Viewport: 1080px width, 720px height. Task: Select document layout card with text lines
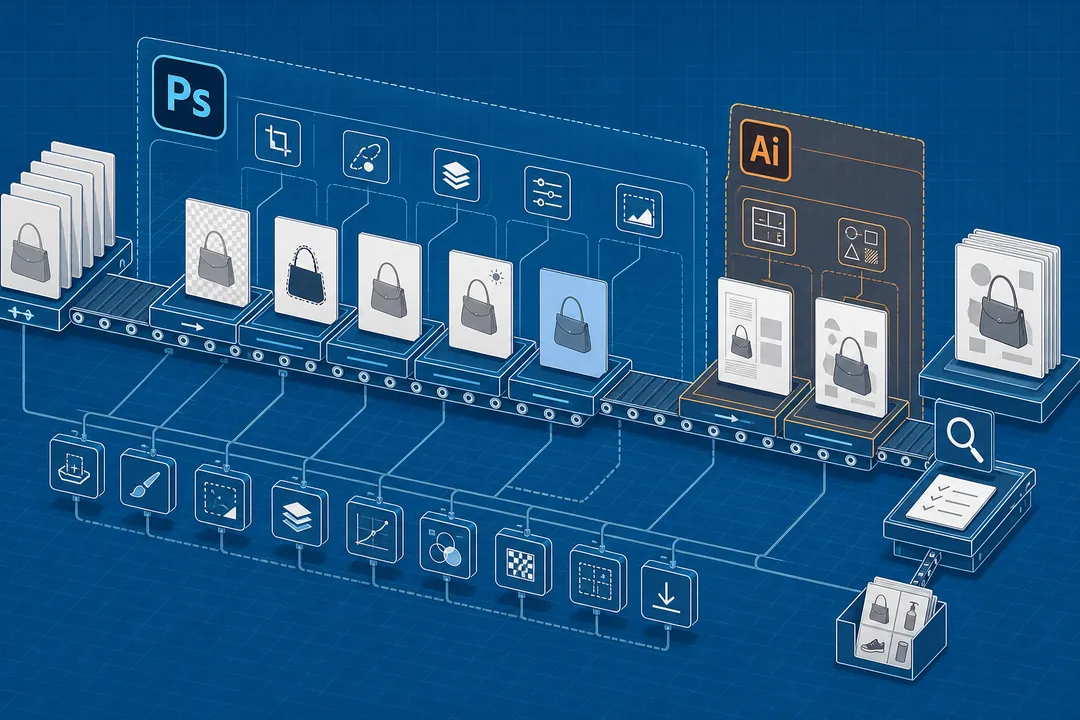pyautogui.click(x=754, y=337)
